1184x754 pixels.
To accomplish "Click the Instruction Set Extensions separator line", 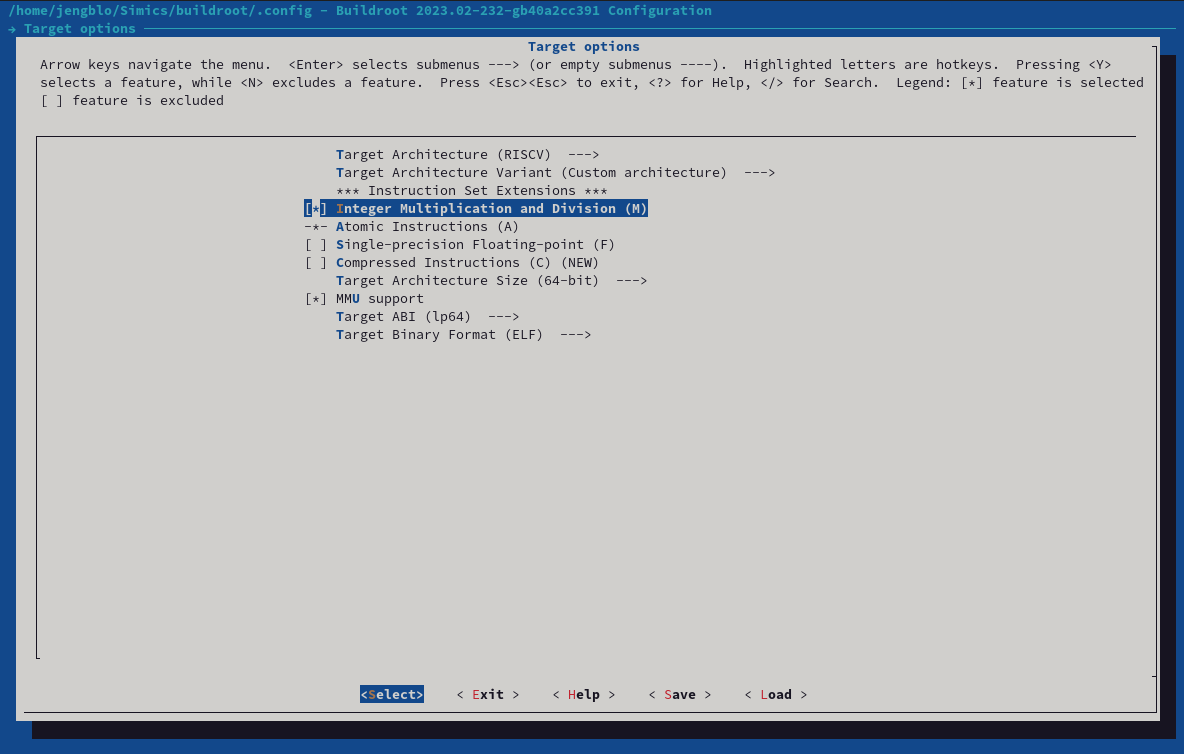I will coord(471,191).
